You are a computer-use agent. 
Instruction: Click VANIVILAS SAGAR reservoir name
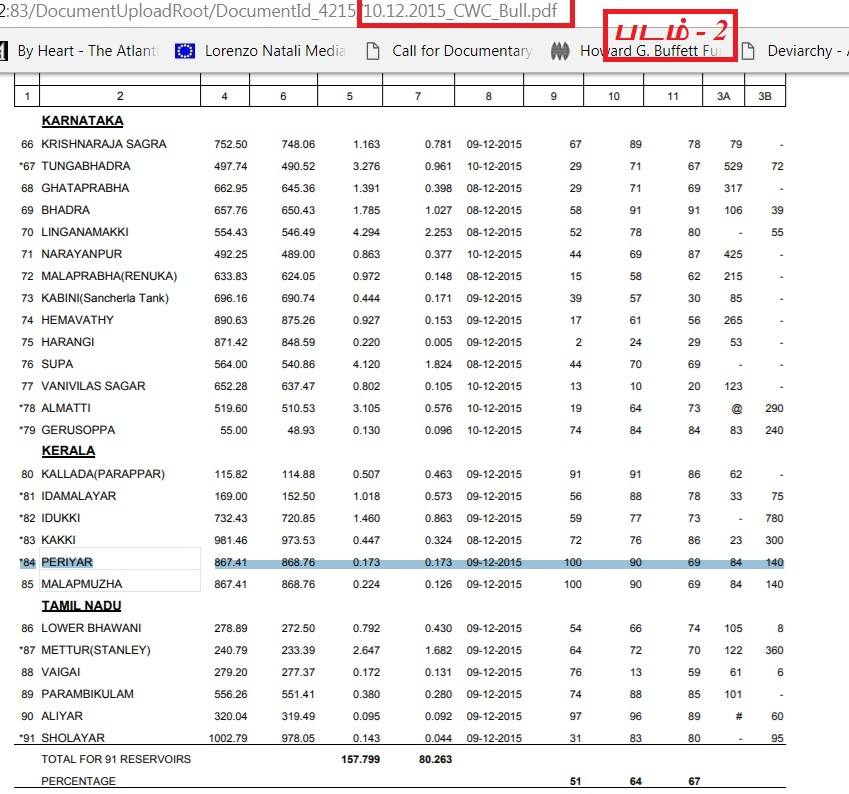(x=93, y=386)
